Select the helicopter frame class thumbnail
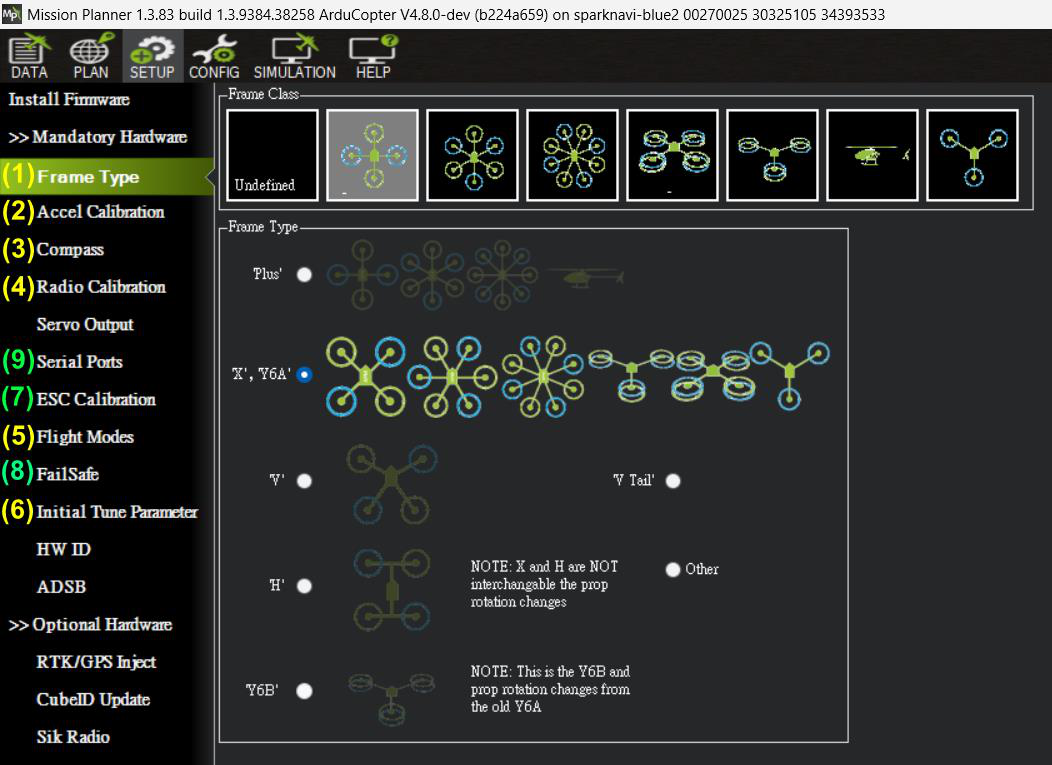Screen dimensions: 1052x765 click(x=872, y=155)
